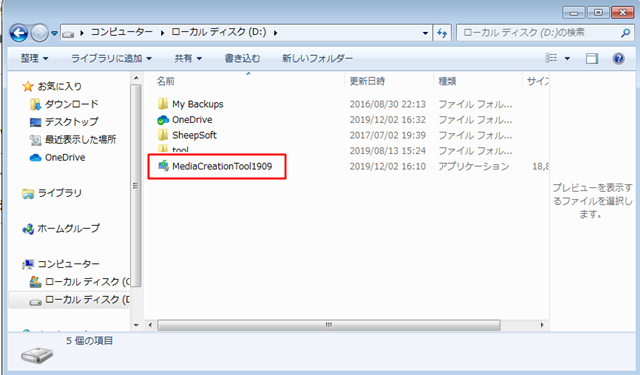This screenshot has width=640, height=375.
Task: Sort by サイズ column header
Action: [x=538, y=81]
